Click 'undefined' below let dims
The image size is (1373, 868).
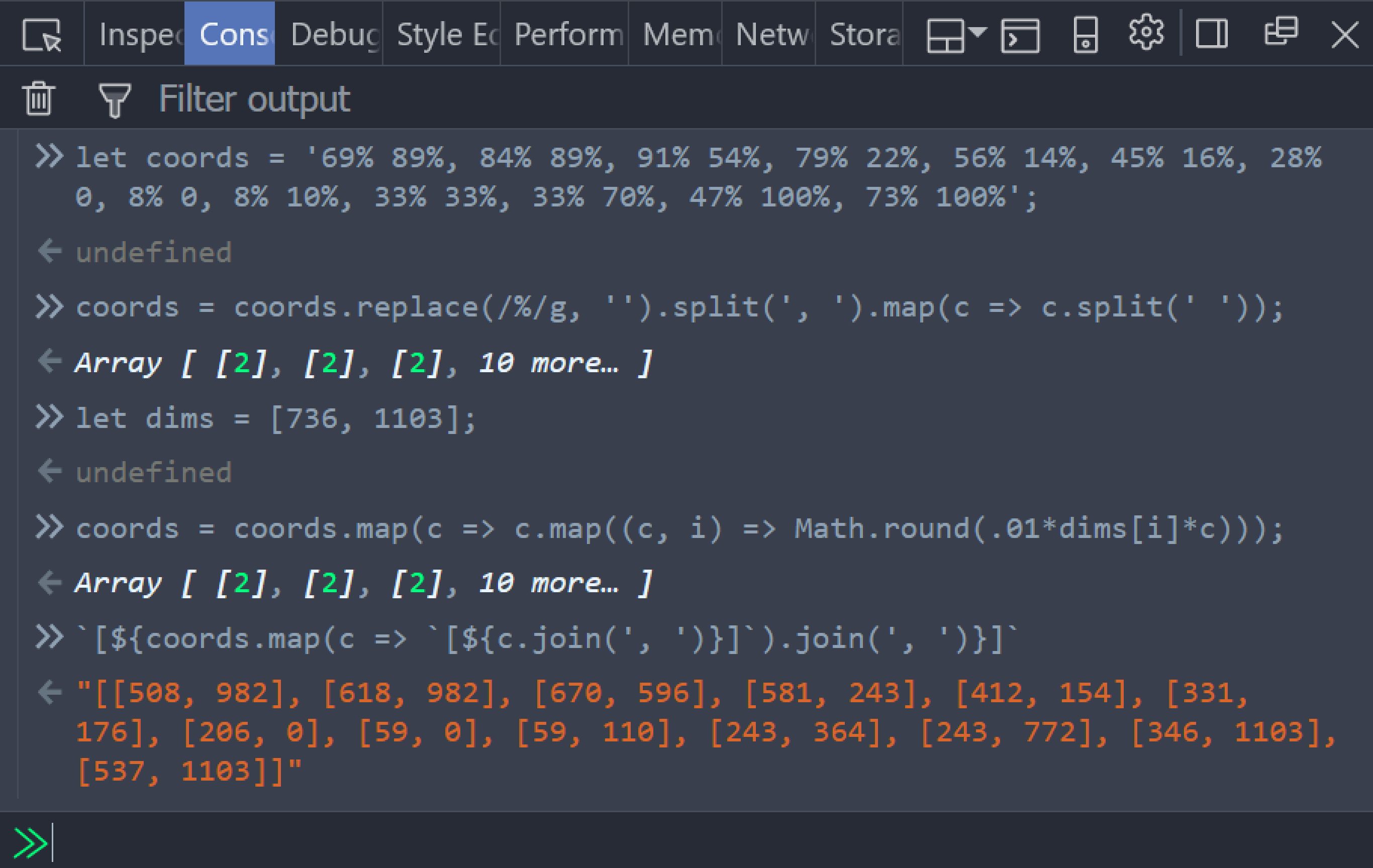point(154,473)
